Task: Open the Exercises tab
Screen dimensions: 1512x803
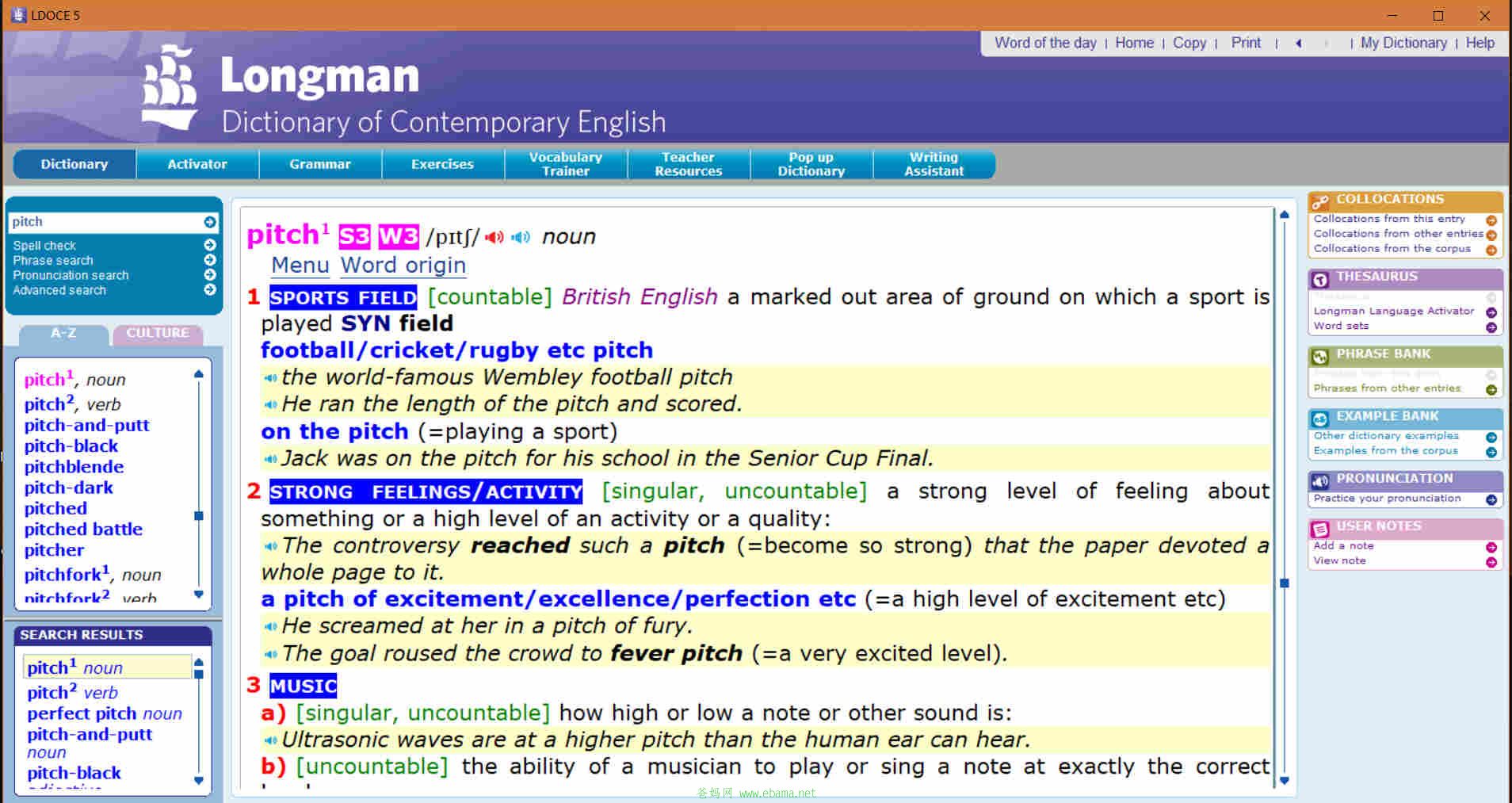Action: (442, 164)
